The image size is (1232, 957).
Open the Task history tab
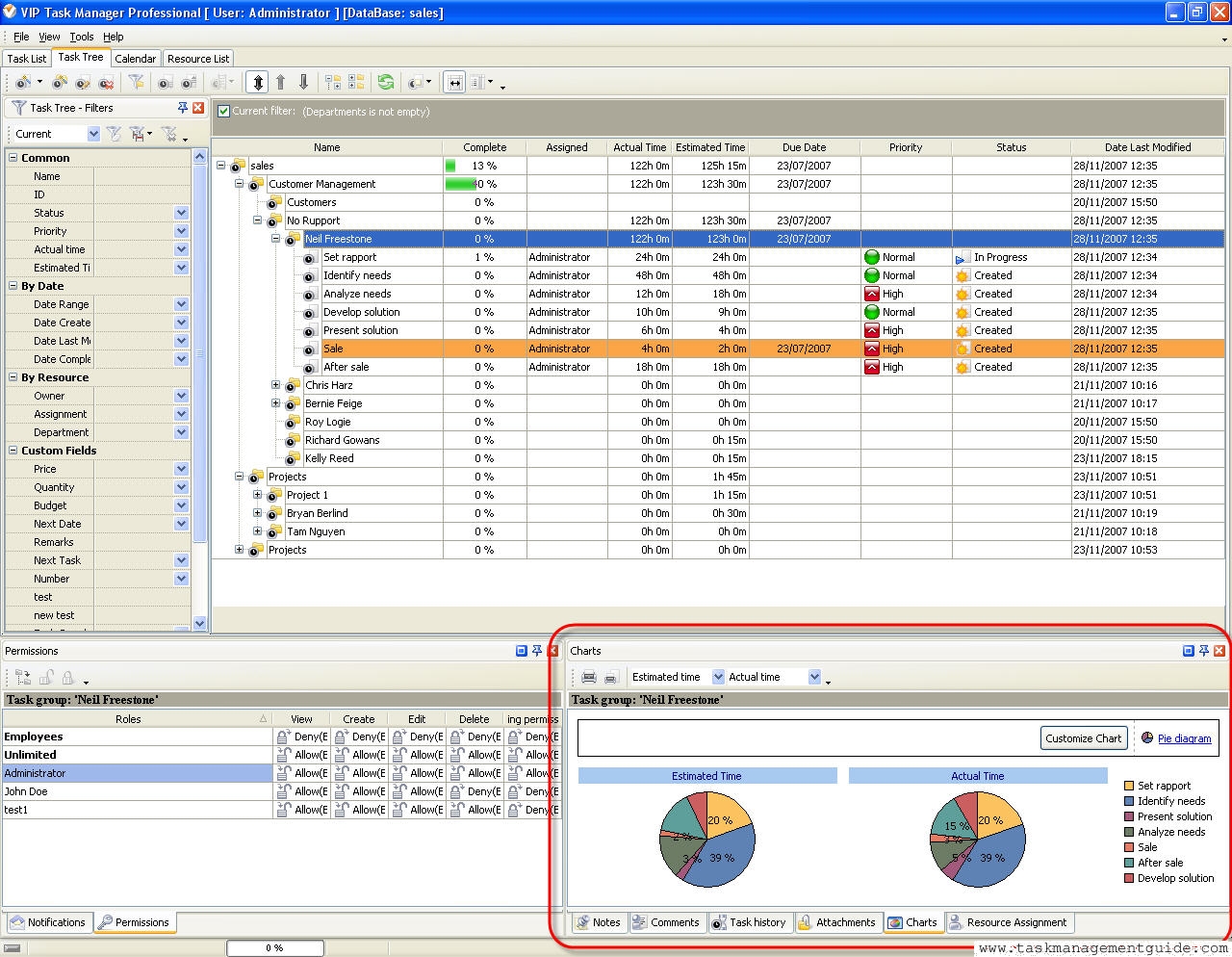749,922
